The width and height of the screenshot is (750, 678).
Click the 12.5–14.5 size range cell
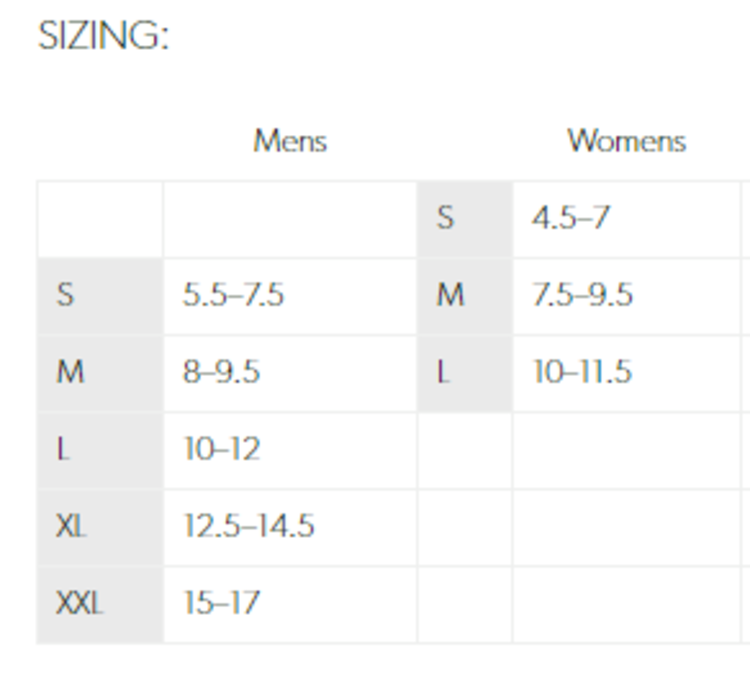click(249, 526)
